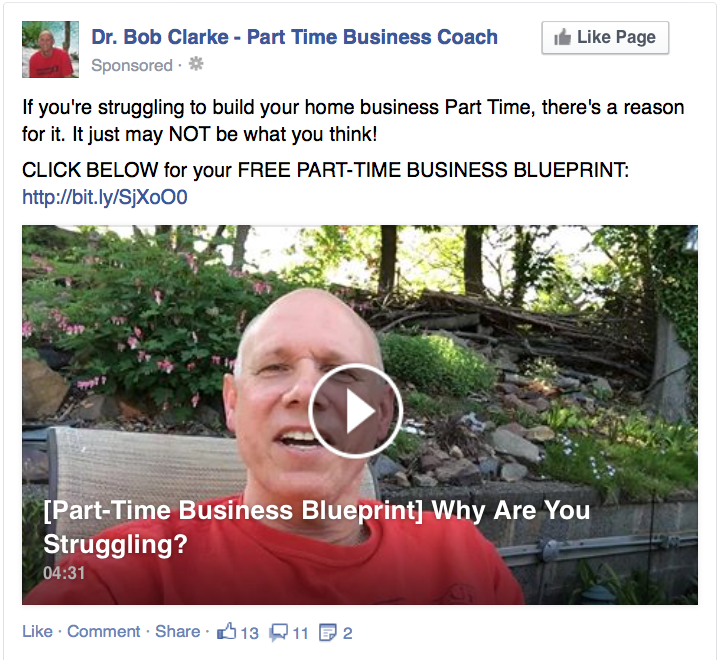Click the thumbs-up icon next to 13
Screen dimensions: 721x660
pyautogui.click(x=227, y=631)
